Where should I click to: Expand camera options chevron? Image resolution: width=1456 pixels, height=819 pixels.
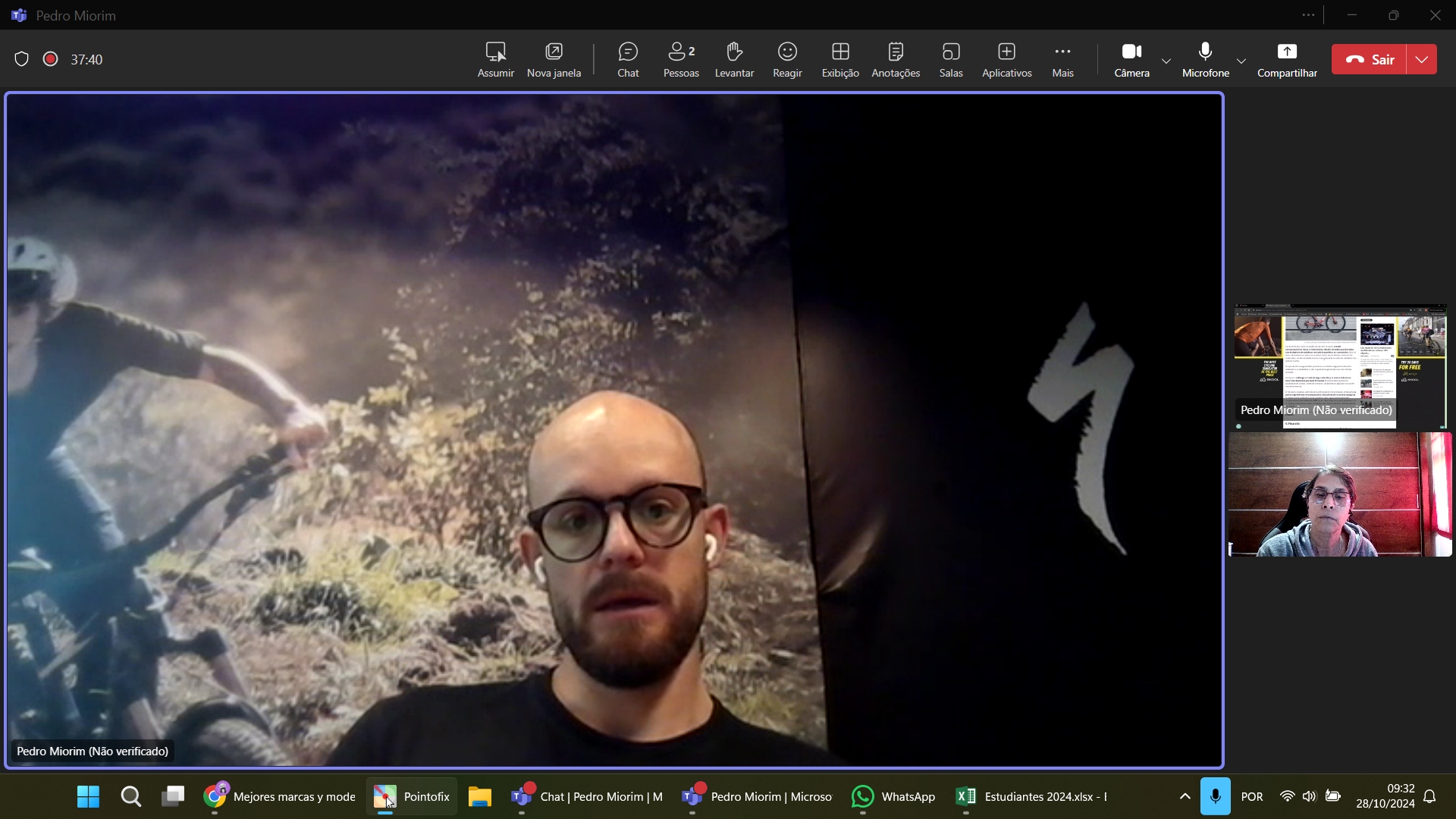point(1166,61)
